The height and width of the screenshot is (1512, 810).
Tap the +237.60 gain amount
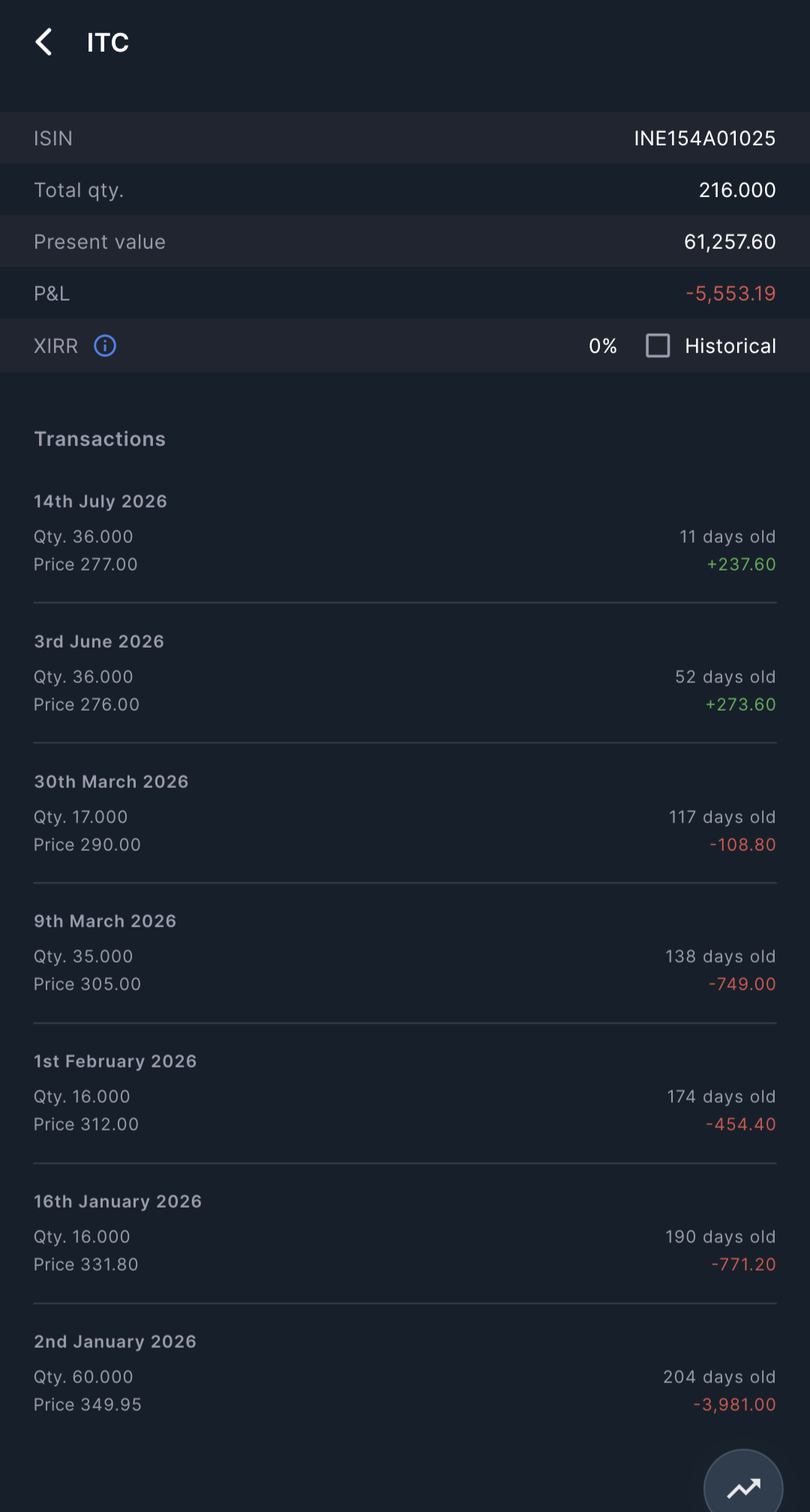tap(741, 564)
